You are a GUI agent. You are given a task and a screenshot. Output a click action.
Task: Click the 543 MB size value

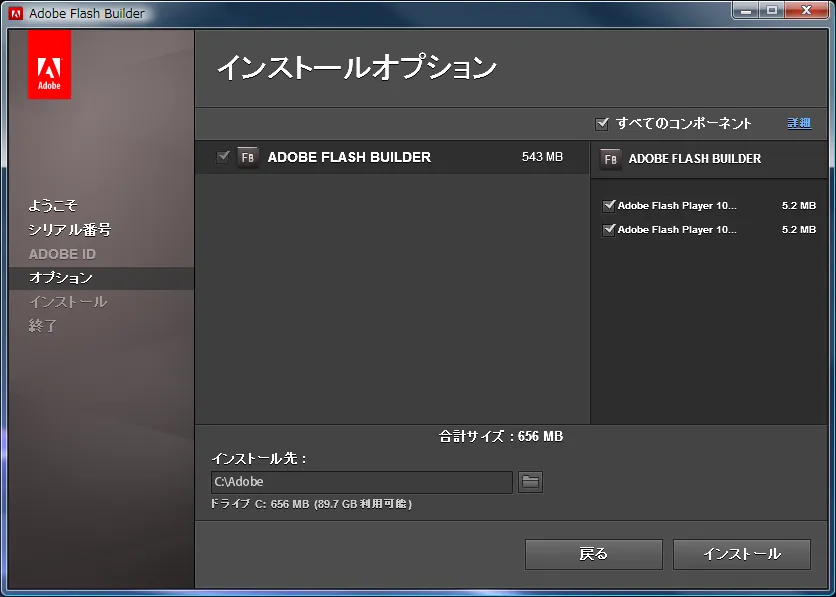click(x=542, y=157)
